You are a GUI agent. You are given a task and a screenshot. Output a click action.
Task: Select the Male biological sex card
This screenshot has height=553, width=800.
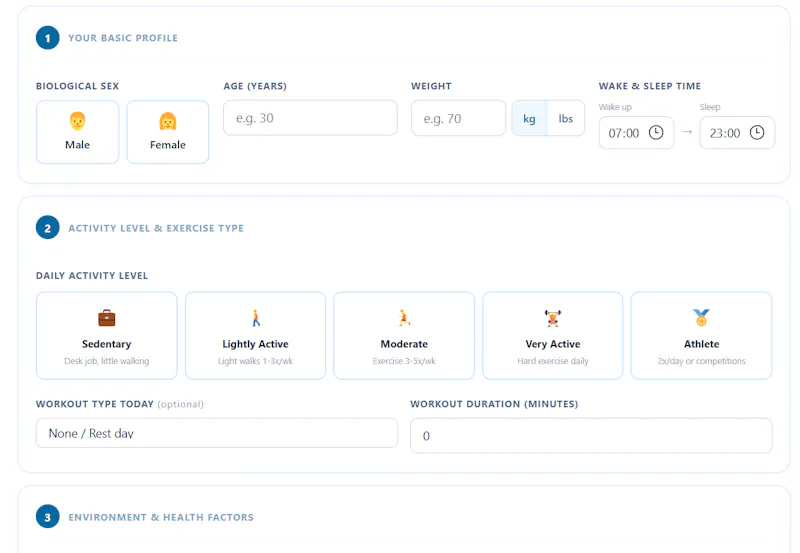[78, 132]
